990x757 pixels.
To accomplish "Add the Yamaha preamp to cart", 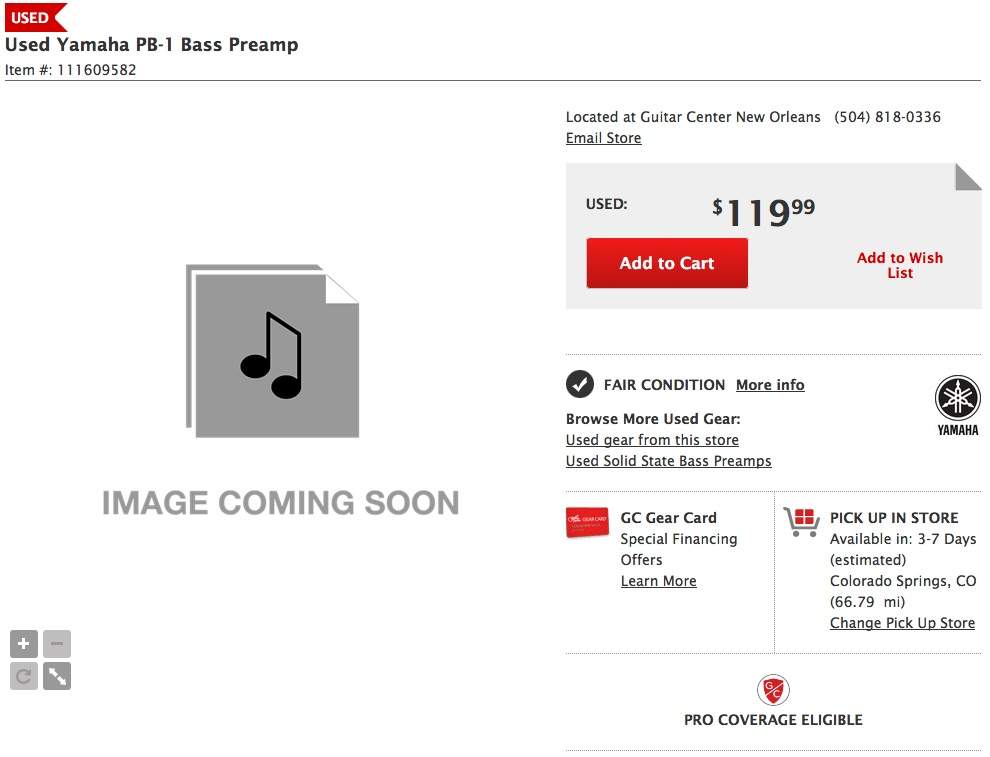I will point(667,263).
